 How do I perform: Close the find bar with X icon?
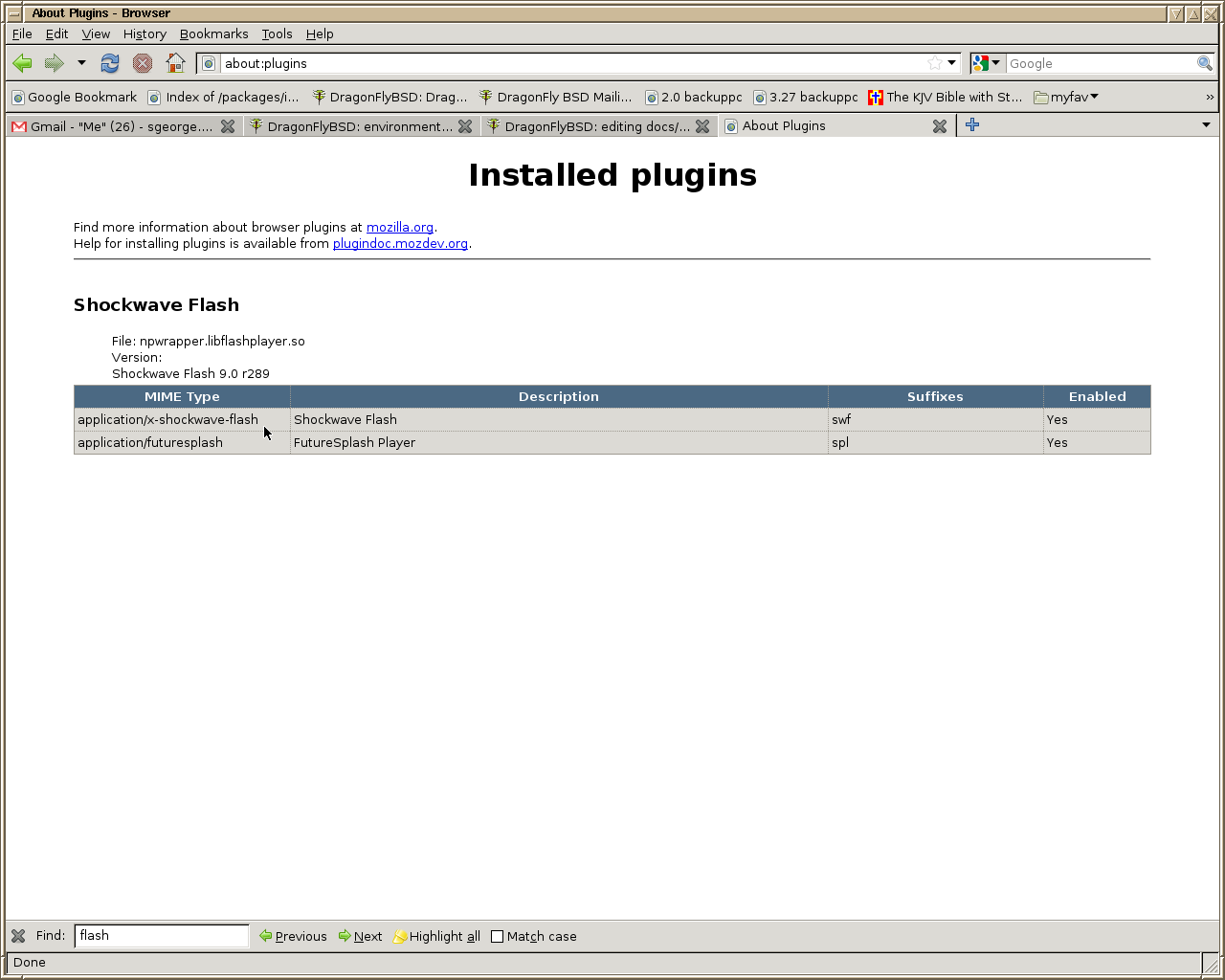point(18,936)
